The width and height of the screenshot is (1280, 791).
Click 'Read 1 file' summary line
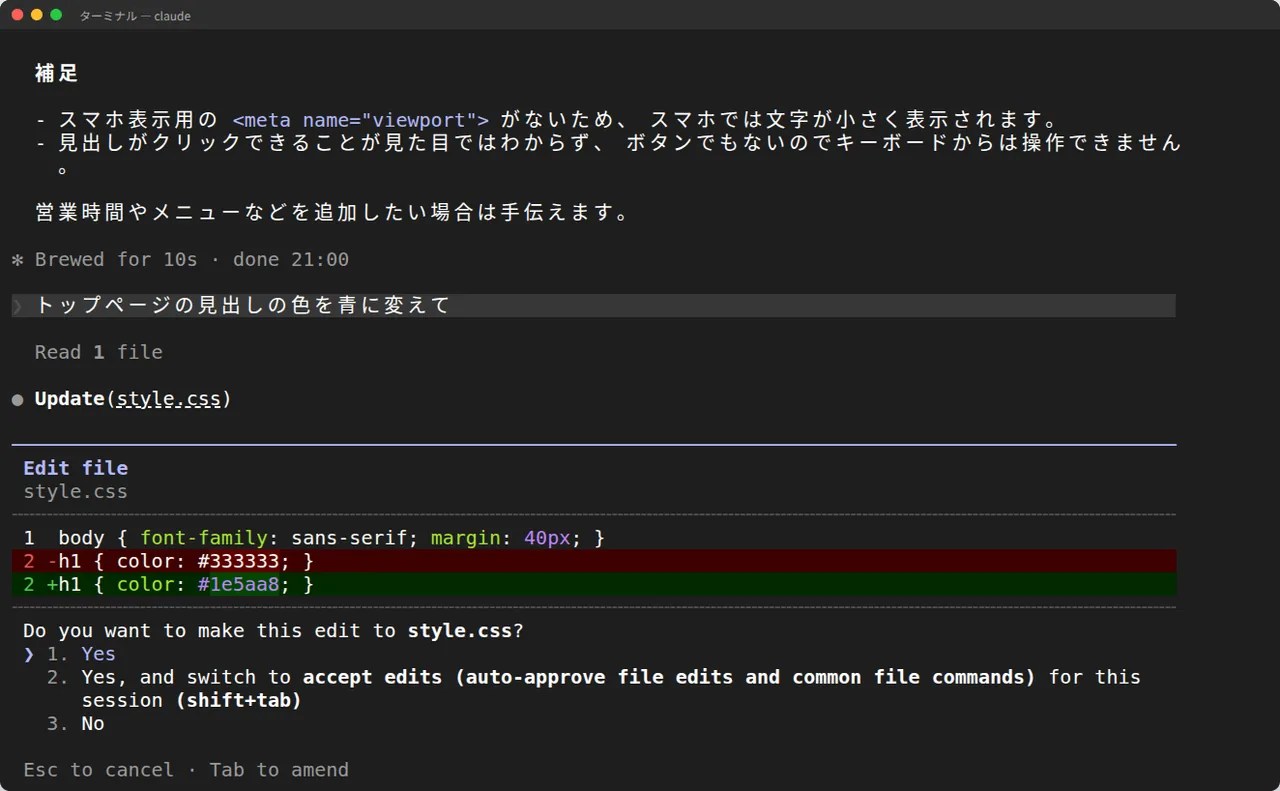click(x=98, y=352)
